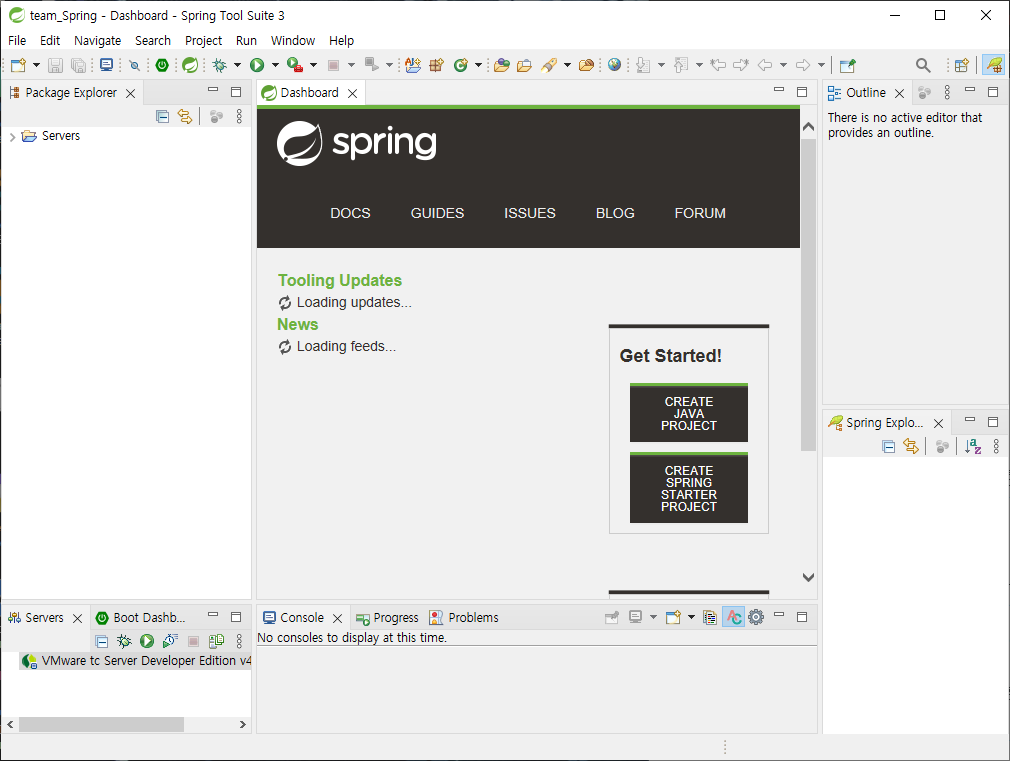Click the New Java Package toolbar icon
Screen dimensions: 1010x761
click(437, 65)
